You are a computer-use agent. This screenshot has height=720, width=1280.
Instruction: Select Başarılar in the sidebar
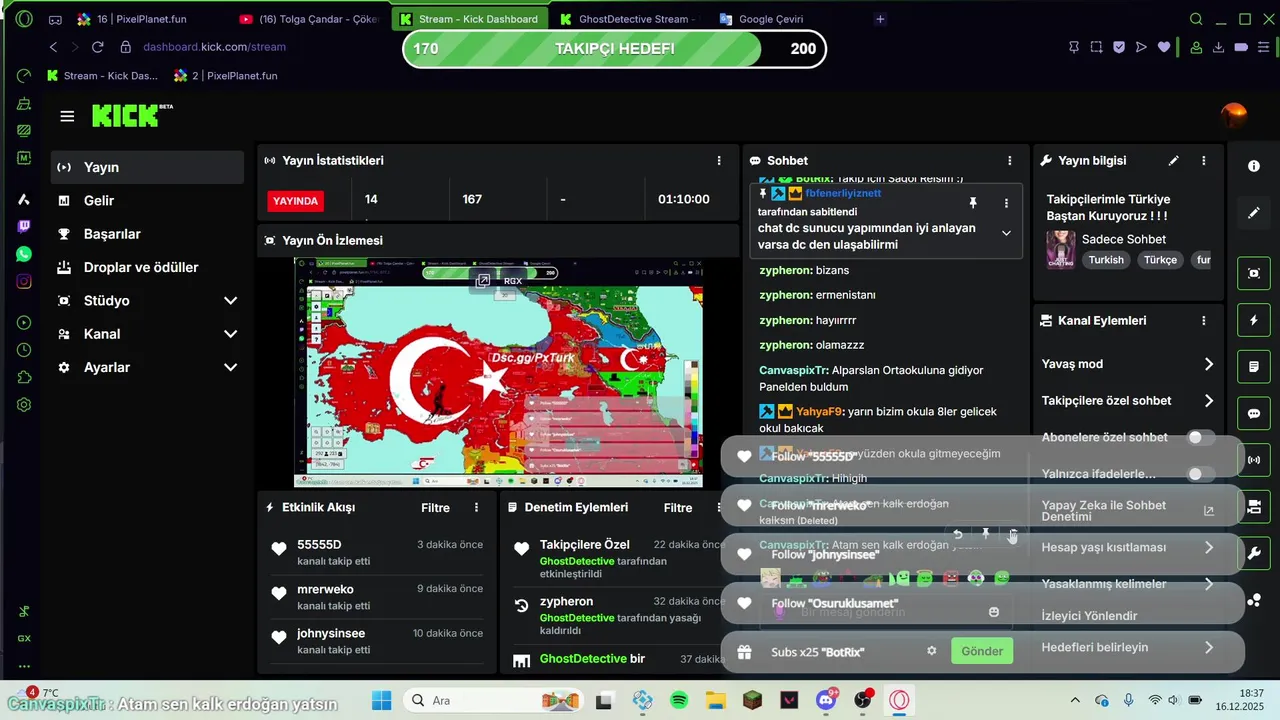[147, 234]
